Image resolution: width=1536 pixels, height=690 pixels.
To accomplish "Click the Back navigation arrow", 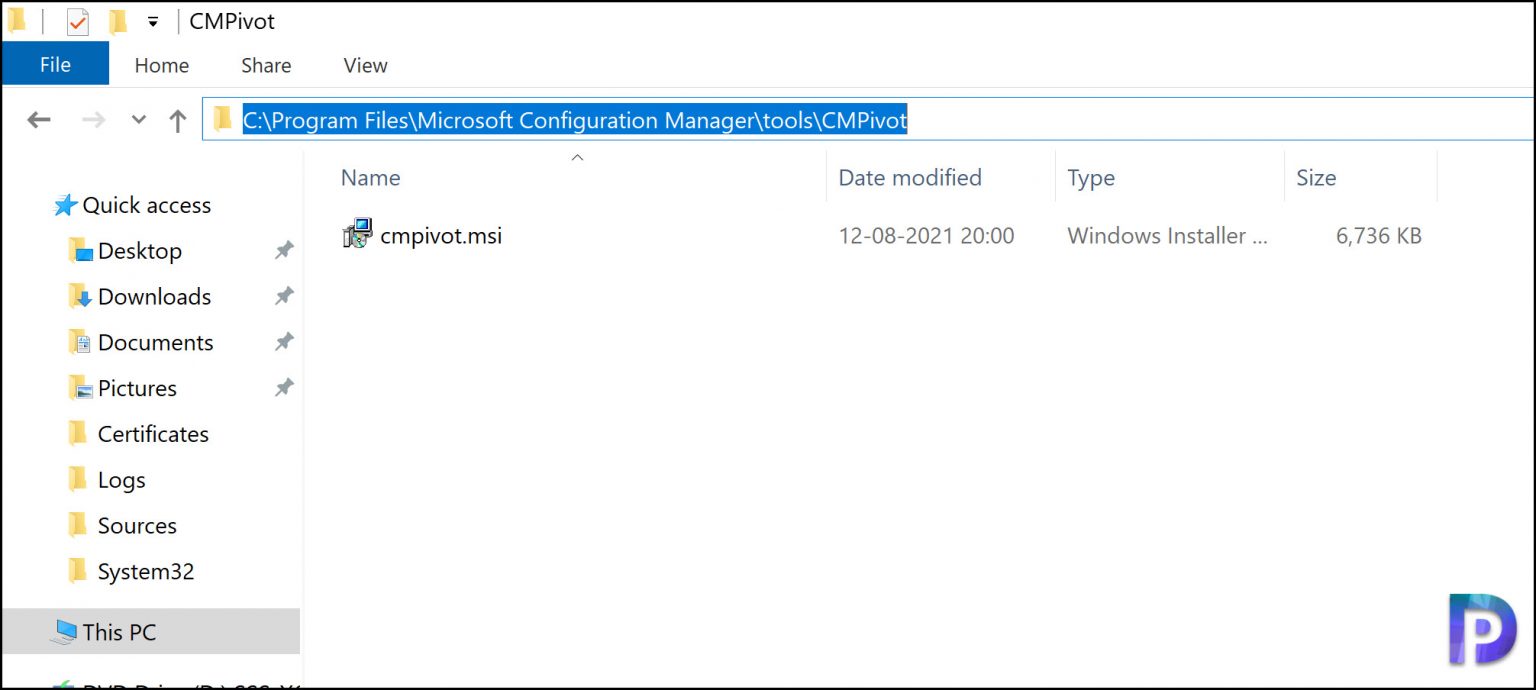I will pyautogui.click(x=39, y=121).
